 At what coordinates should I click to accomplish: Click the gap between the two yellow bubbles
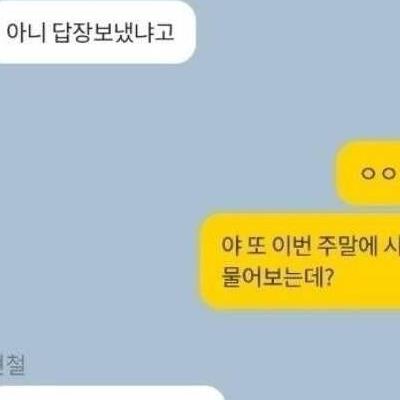click(x=367, y=209)
